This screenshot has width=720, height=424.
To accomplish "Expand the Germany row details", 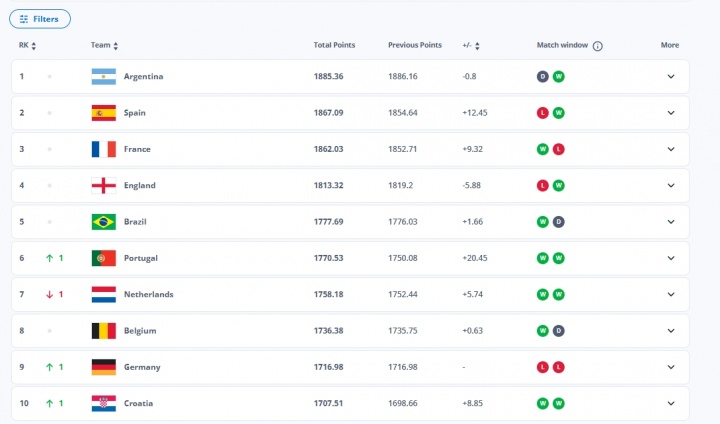I will 671,367.
